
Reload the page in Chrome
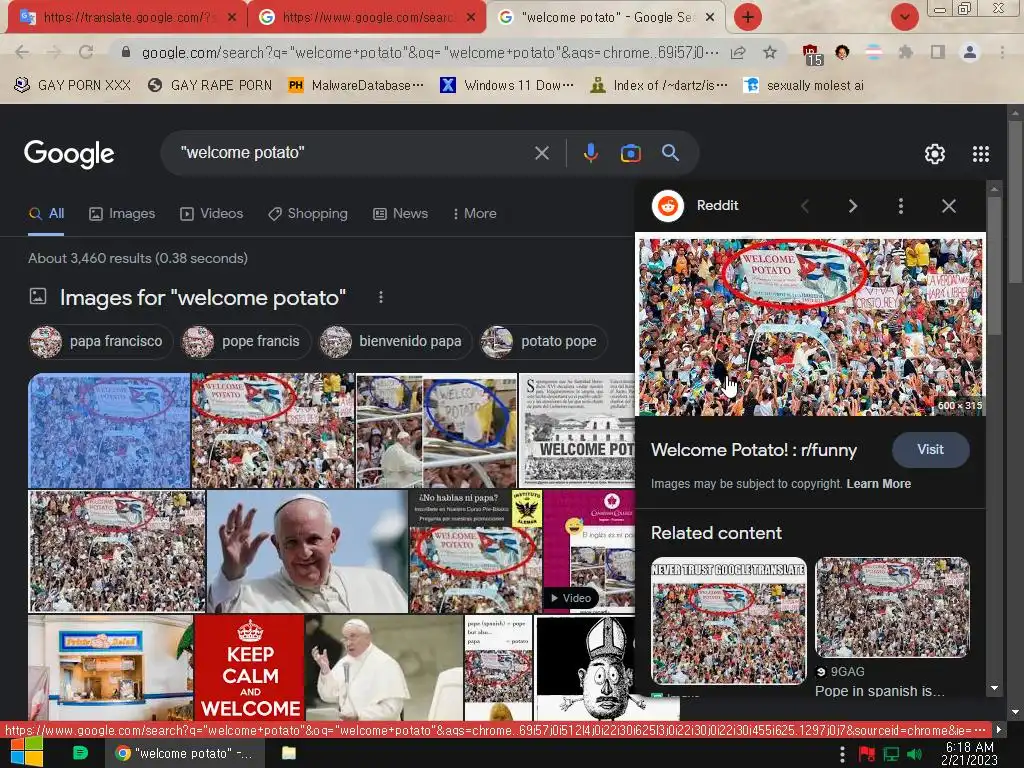pos(86,52)
